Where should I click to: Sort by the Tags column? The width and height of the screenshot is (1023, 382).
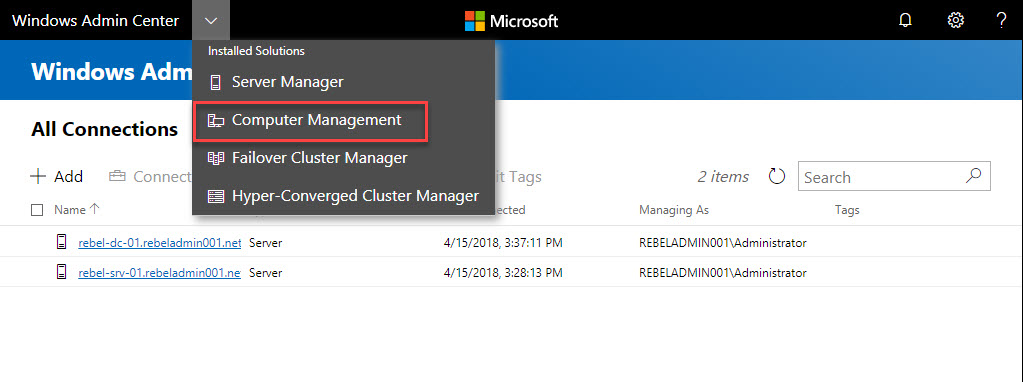(x=847, y=210)
